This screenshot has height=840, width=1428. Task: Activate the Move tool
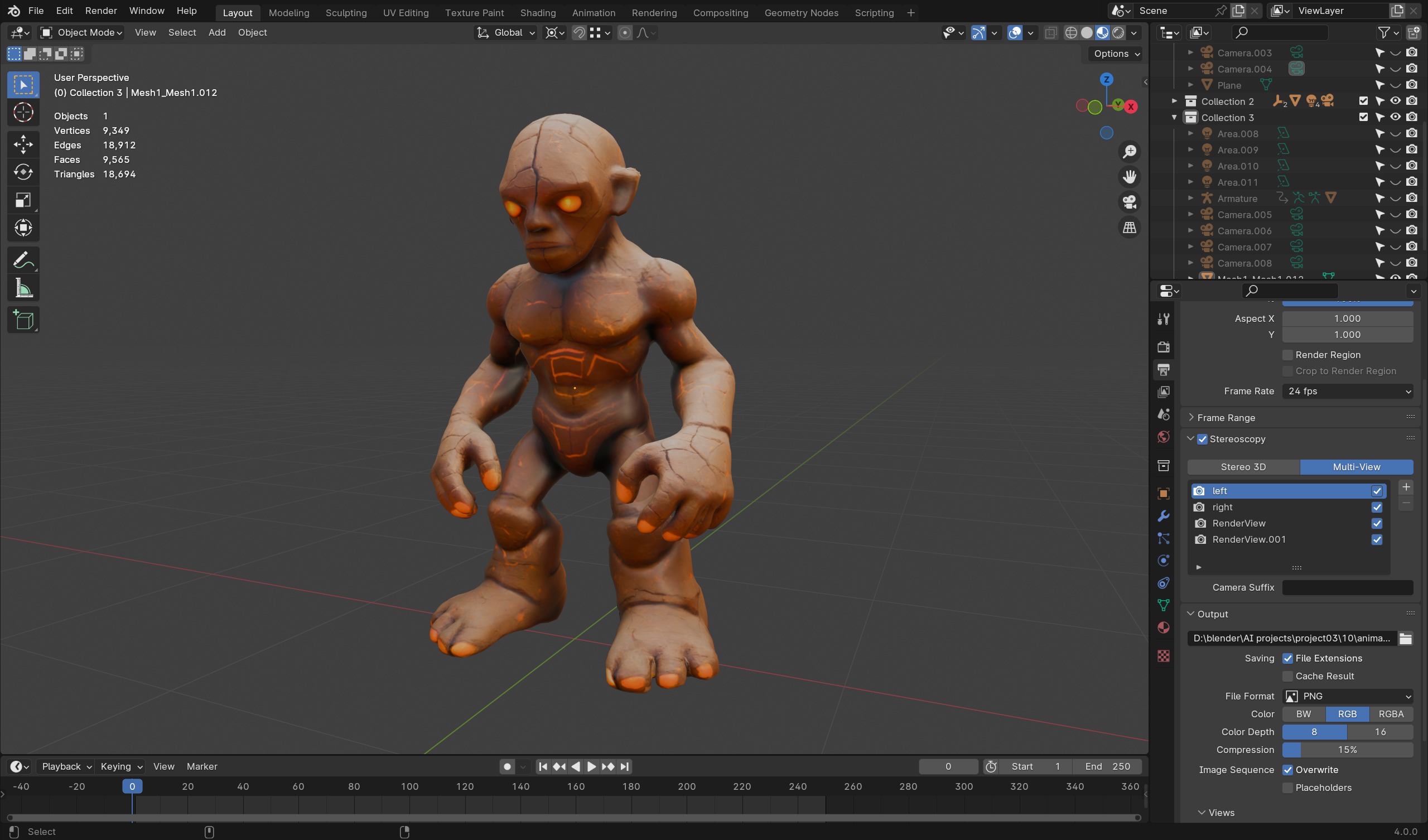[x=23, y=144]
